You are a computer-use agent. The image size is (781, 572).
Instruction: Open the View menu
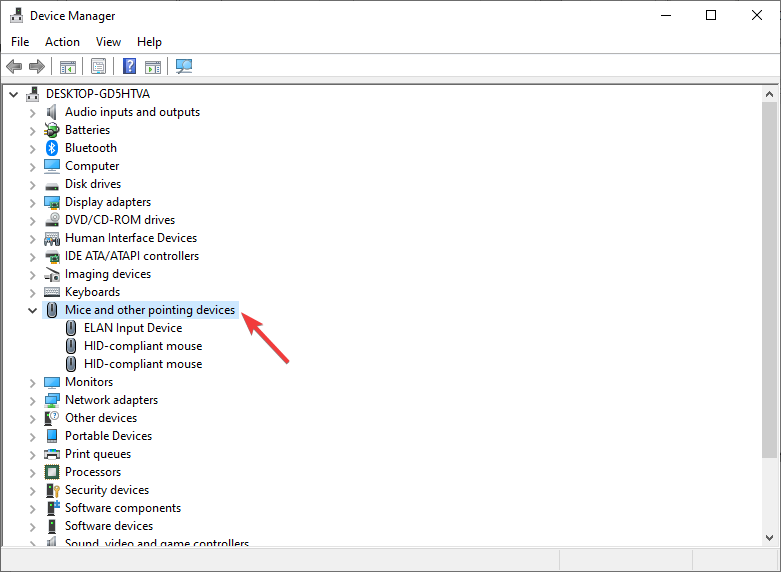108,42
